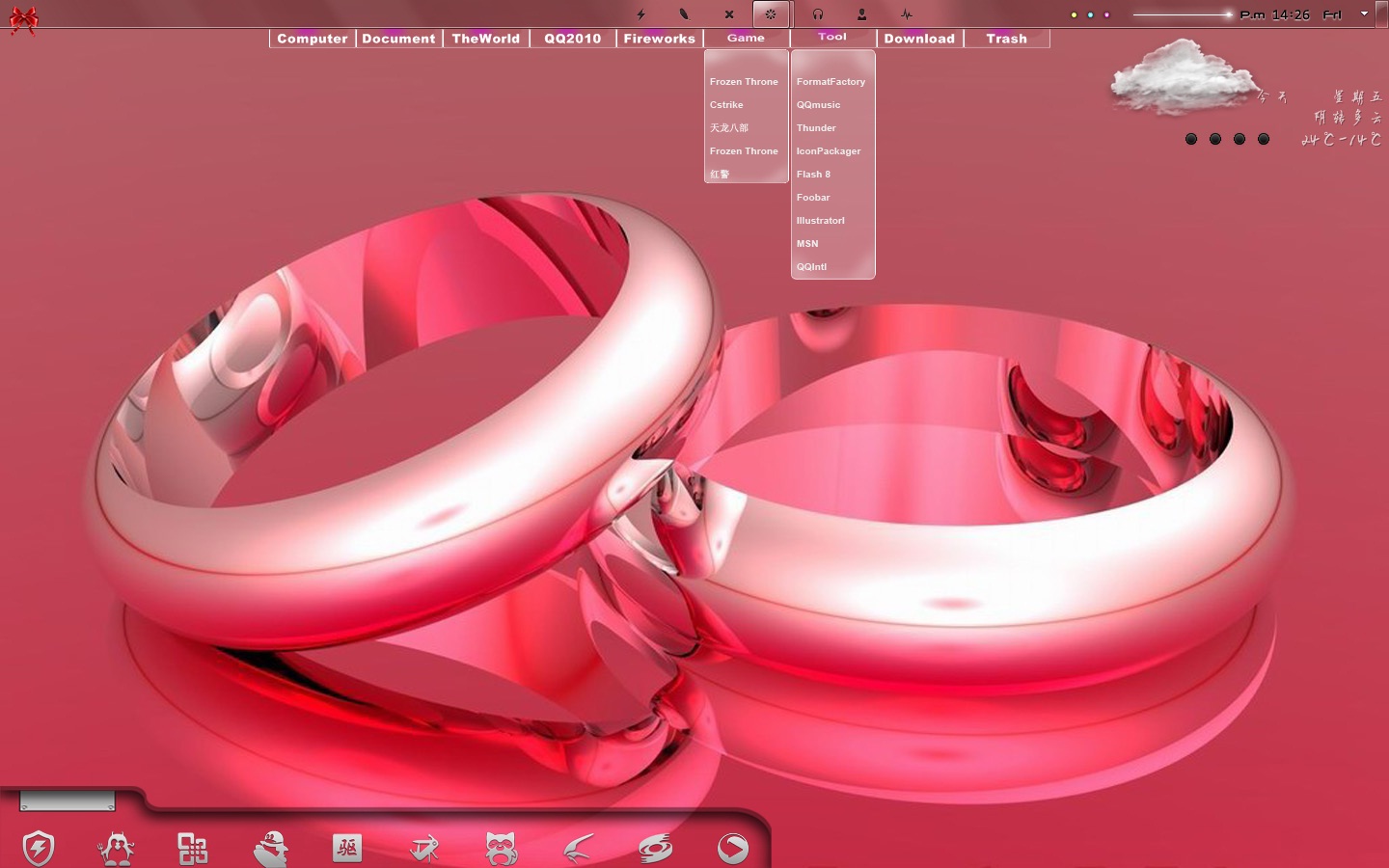Open the Download tab
This screenshot has width=1389, height=868.
click(919, 39)
